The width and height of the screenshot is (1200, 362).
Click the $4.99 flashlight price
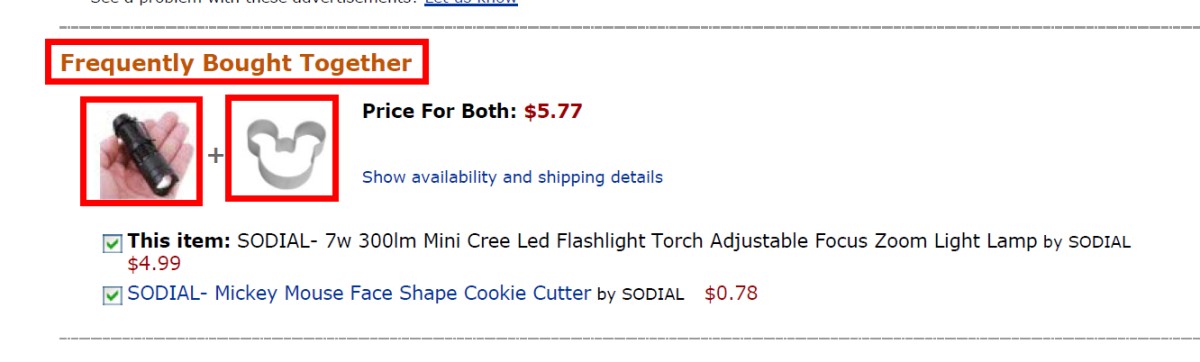point(154,264)
